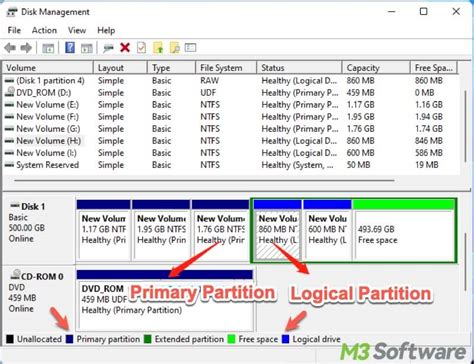Select the DVD_ROM 459 MB UDF block
Image resolution: width=474 pixels, height=364 pixels.
[165, 300]
